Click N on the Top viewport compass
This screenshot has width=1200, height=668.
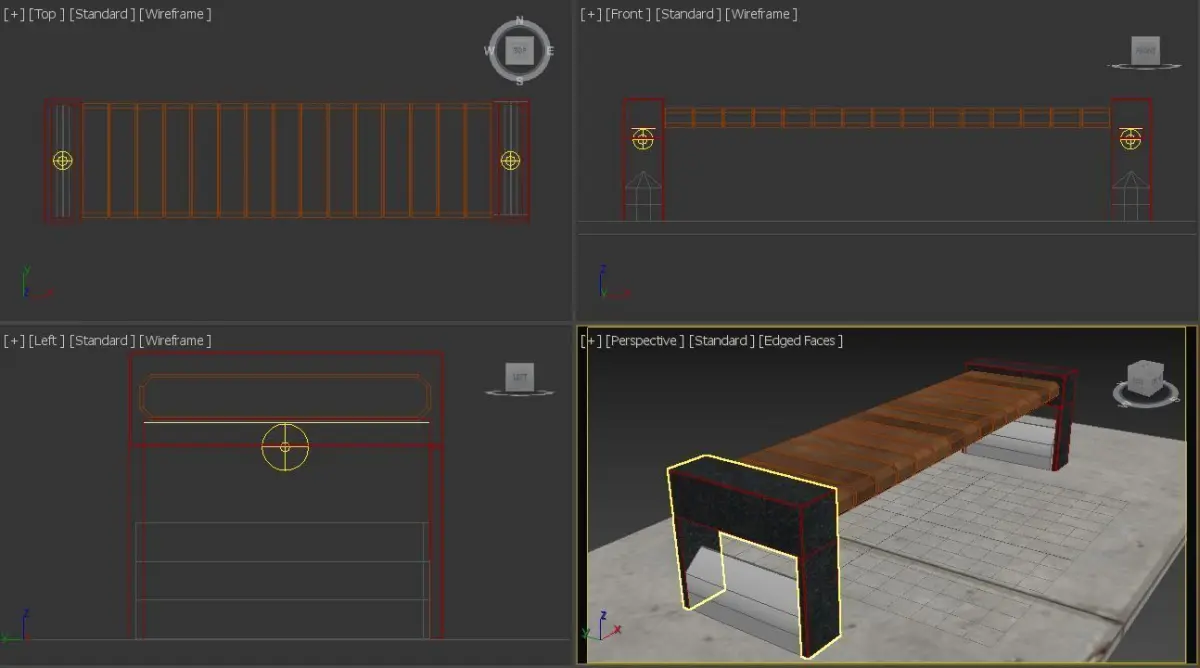coord(519,21)
